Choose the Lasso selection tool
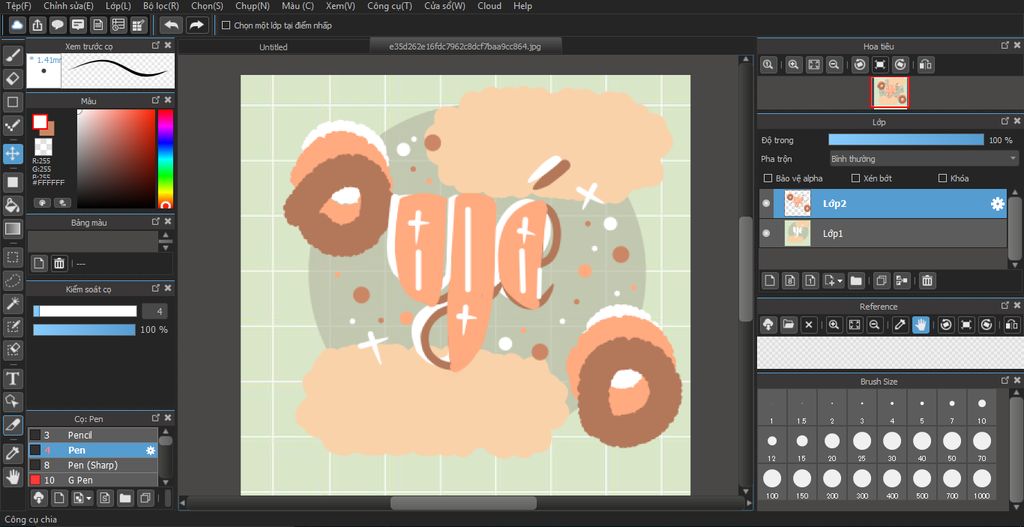 13,280
